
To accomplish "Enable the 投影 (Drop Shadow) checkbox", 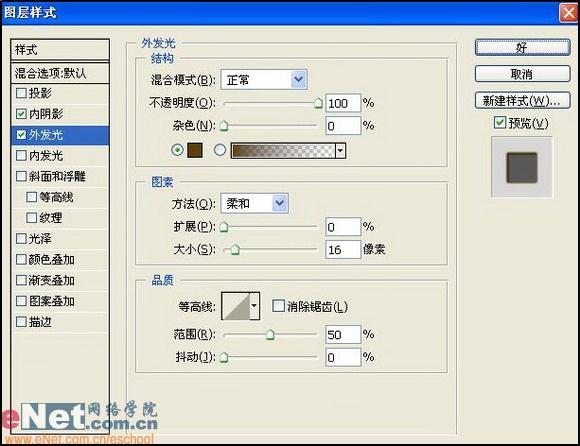I will (x=21, y=93).
